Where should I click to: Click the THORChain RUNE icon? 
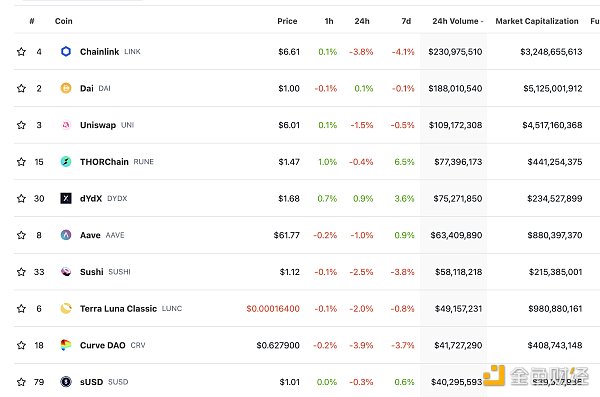pos(66,162)
